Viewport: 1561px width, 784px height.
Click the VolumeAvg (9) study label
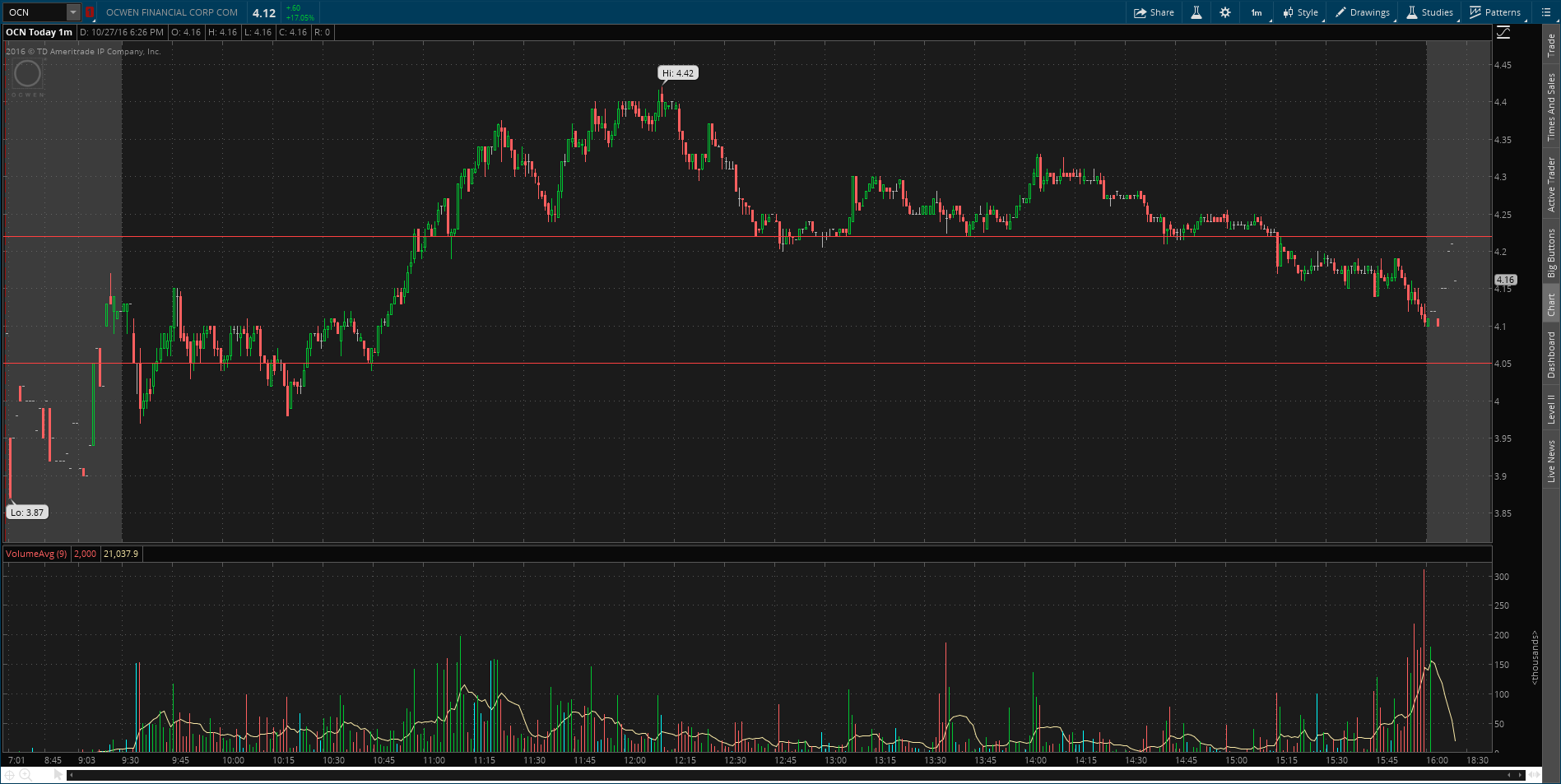pos(36,554)
